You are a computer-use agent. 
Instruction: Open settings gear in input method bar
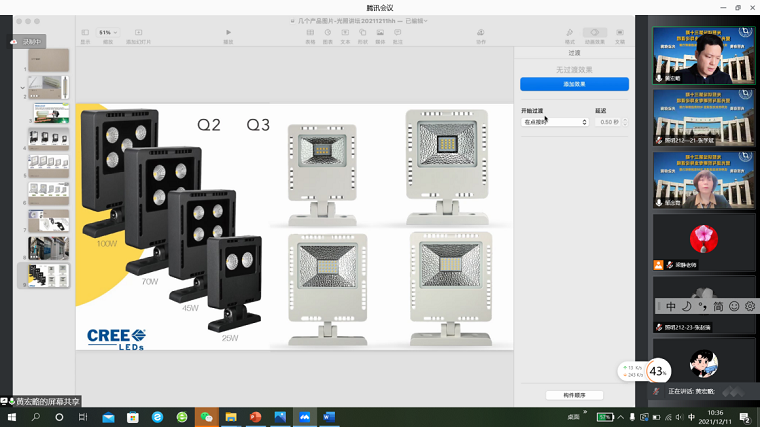point(749,306)
